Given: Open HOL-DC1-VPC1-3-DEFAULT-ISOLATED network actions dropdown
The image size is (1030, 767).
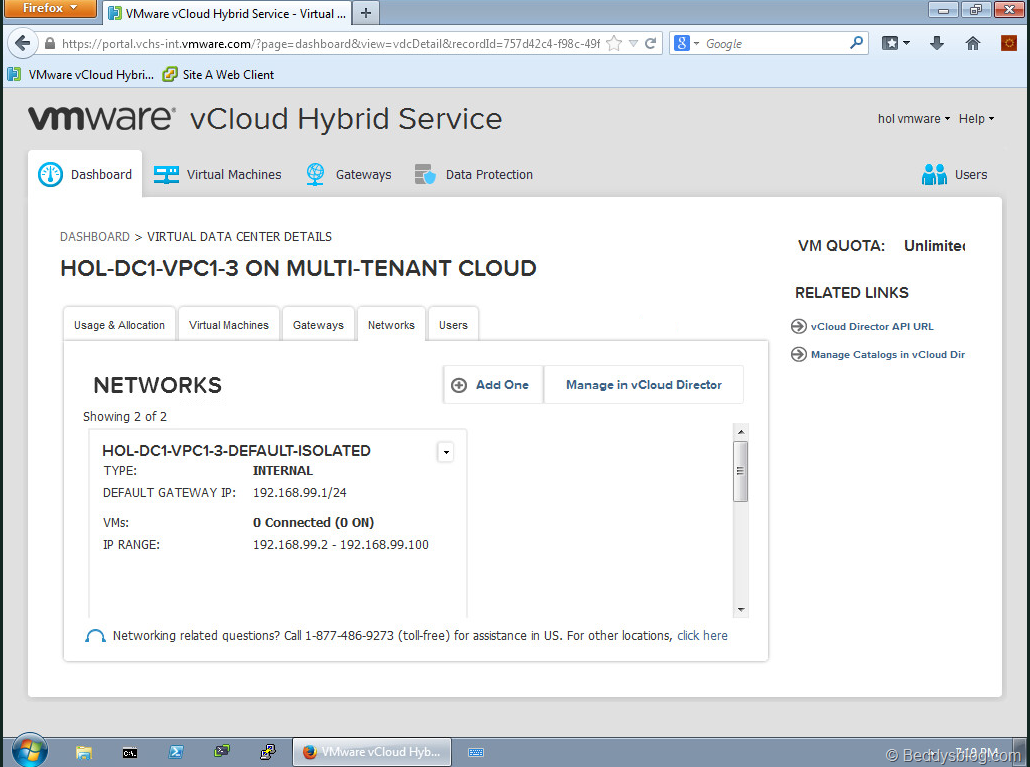Looking at the screenshot, I should click(x=446, y=452).
